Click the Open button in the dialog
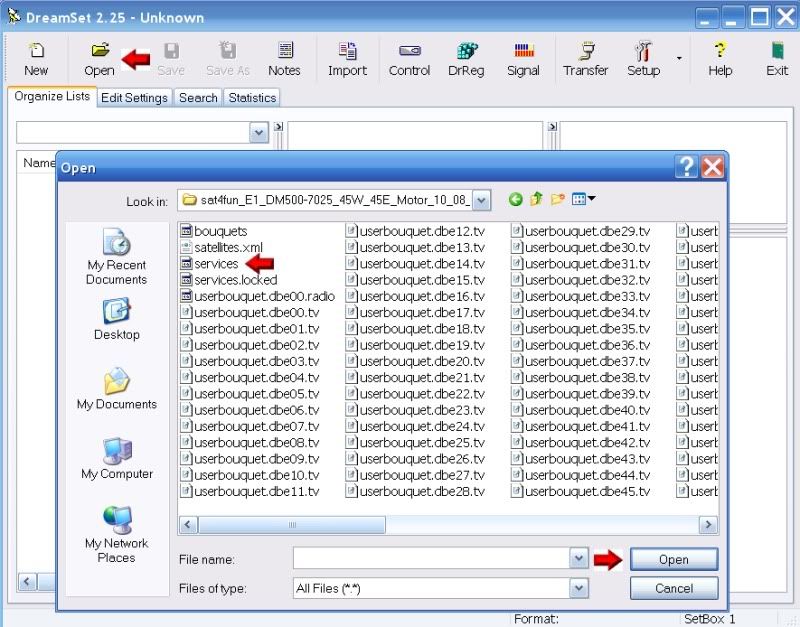This screenshot has height=627, width=800. pyautogui.click(x=674, y=559)
